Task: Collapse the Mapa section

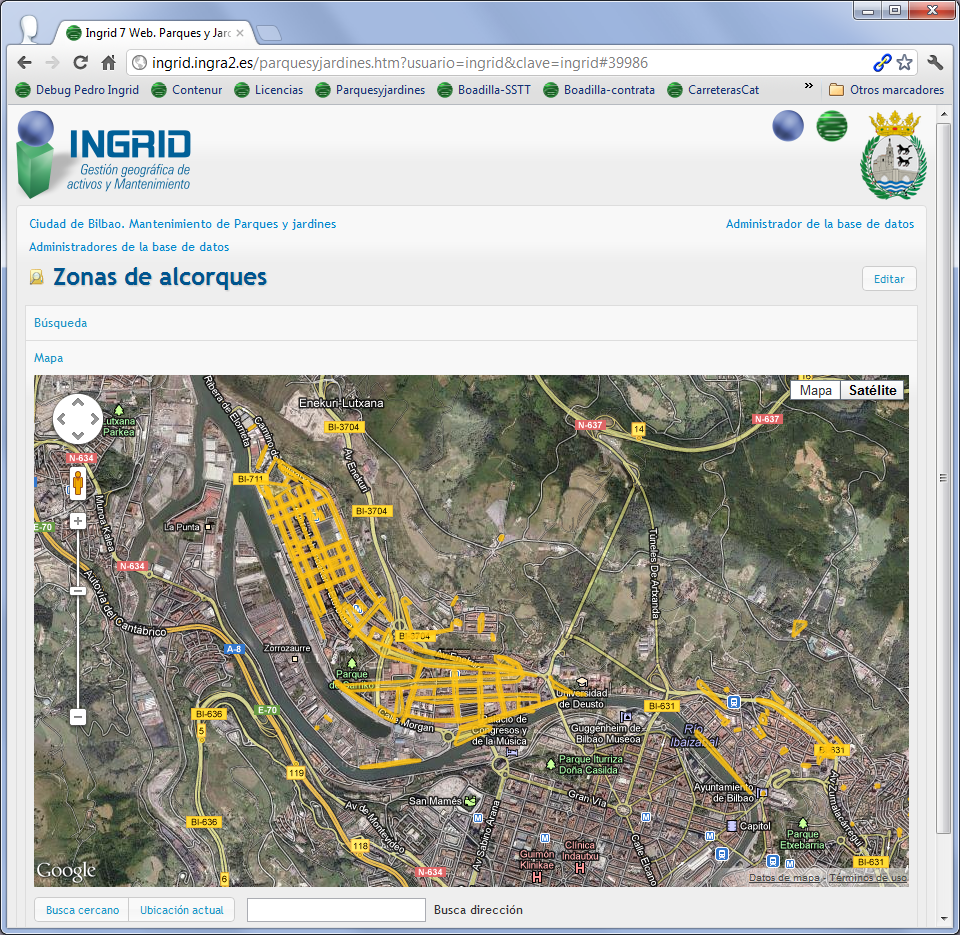Action: (x=48, y=357)
